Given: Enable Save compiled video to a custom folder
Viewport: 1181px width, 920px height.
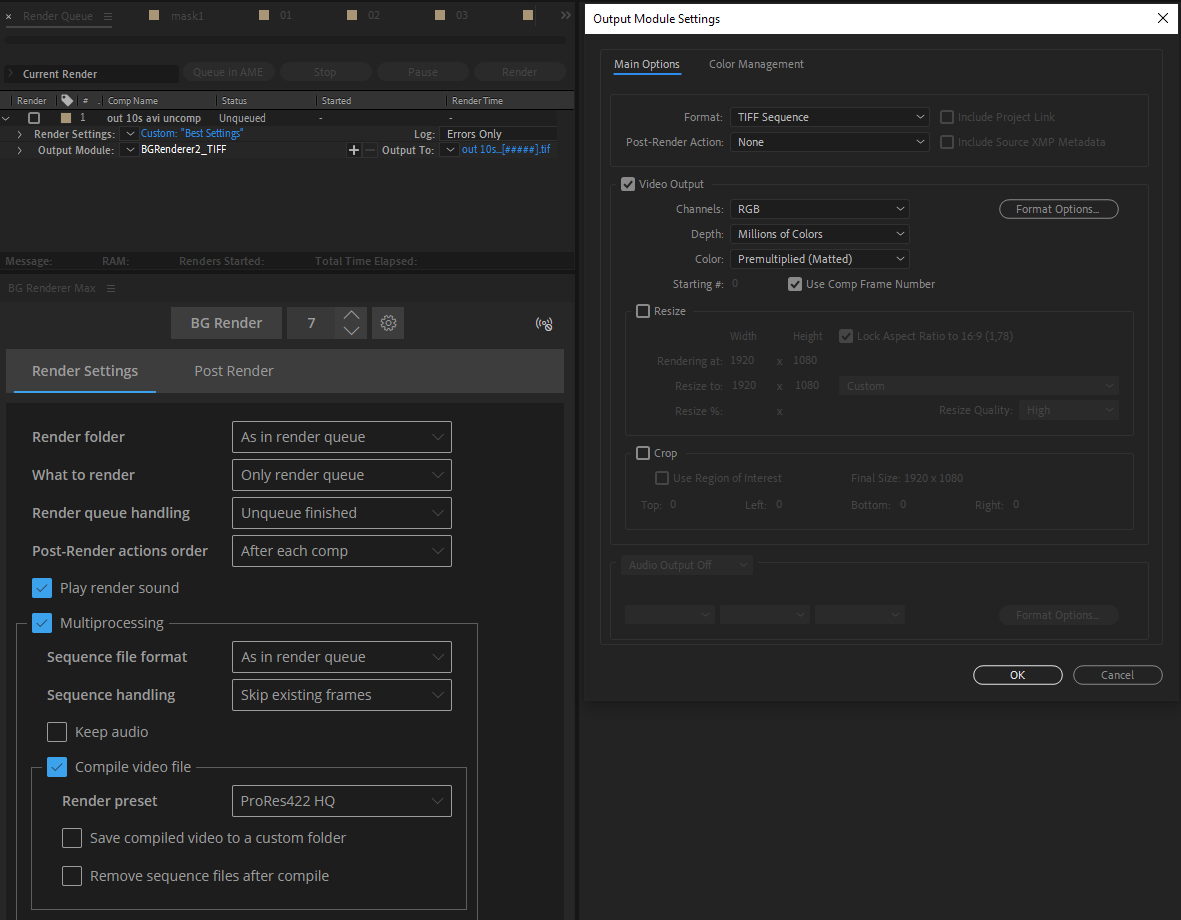Looking at the screenshot, I should (72, 838).
